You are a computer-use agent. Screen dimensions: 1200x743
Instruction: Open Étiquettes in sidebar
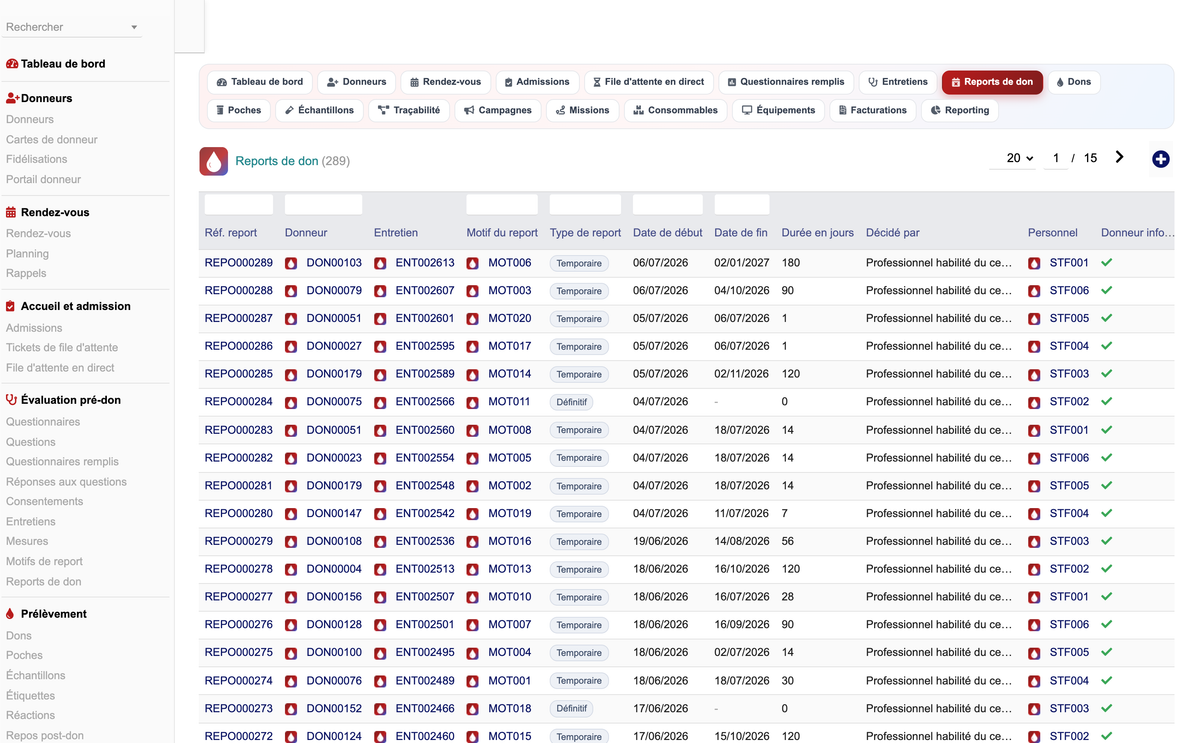30,696
